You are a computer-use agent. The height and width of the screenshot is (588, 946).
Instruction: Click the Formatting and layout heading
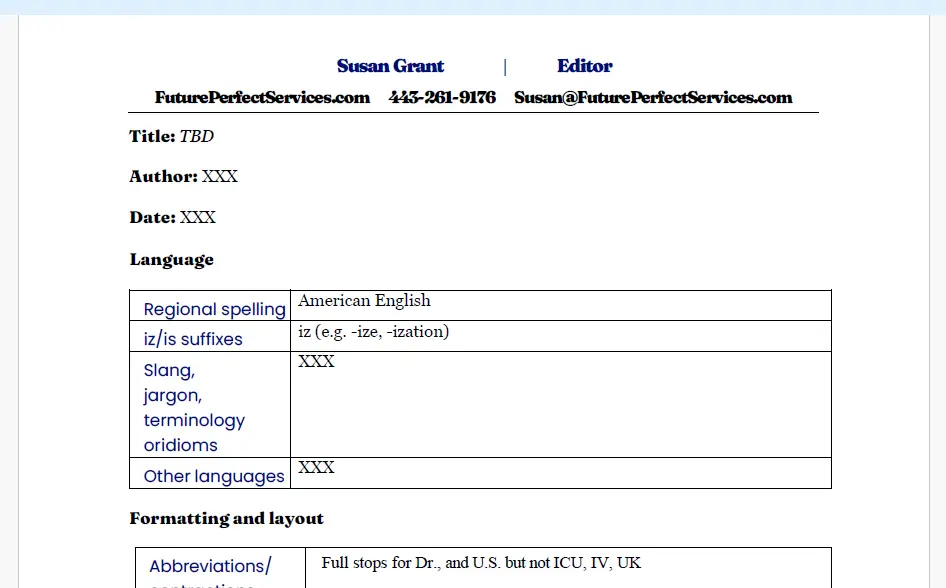pos(226,519)
